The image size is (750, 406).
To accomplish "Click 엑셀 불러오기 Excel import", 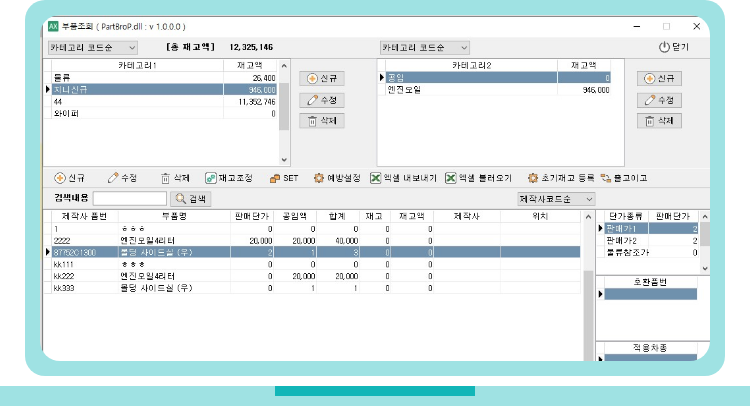I will 478,178.
